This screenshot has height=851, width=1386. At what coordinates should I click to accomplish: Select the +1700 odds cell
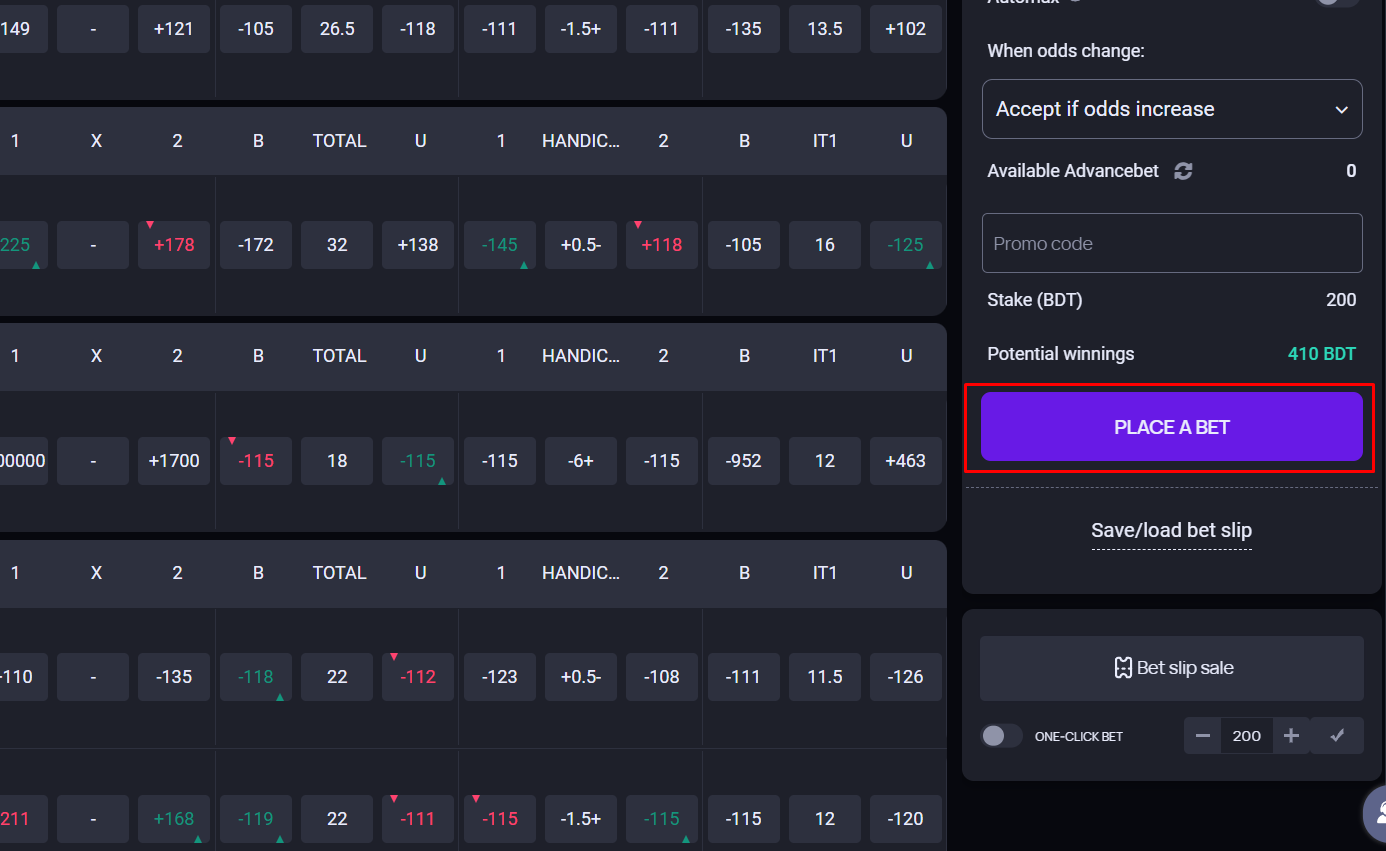(x=174, y=461)
